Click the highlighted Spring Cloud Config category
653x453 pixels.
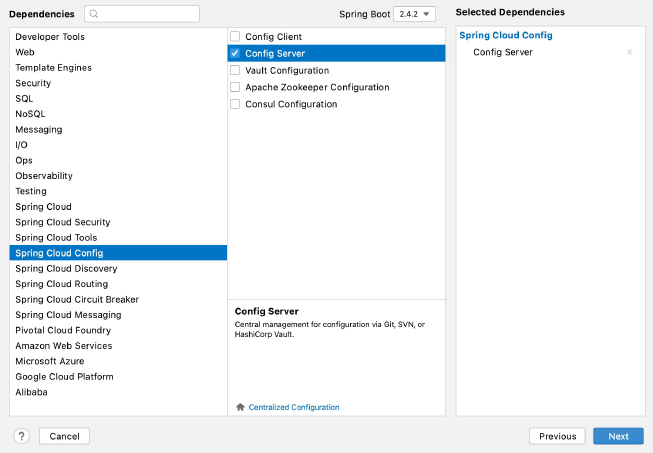point(118,253)
